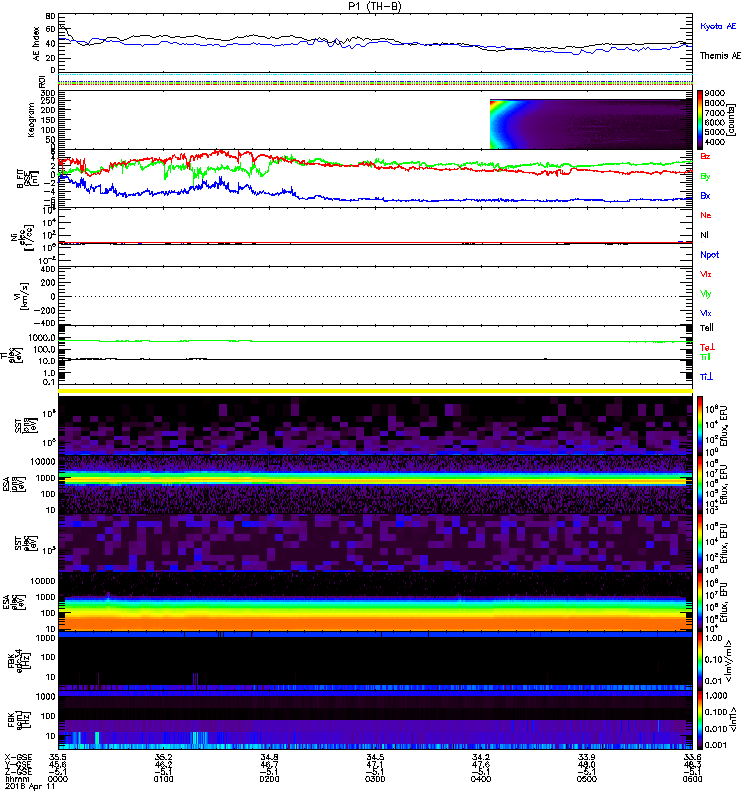Click the date label 2018 Apr 11
The width and height of the screenshot is (750, 800).
click(x=30, y=787)
